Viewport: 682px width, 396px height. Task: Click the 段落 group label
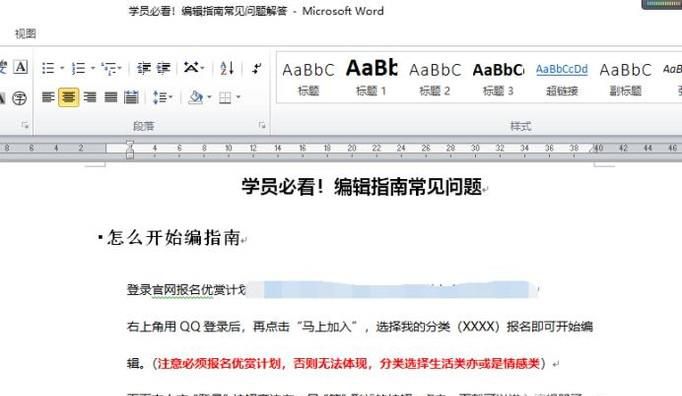[144, 126]
